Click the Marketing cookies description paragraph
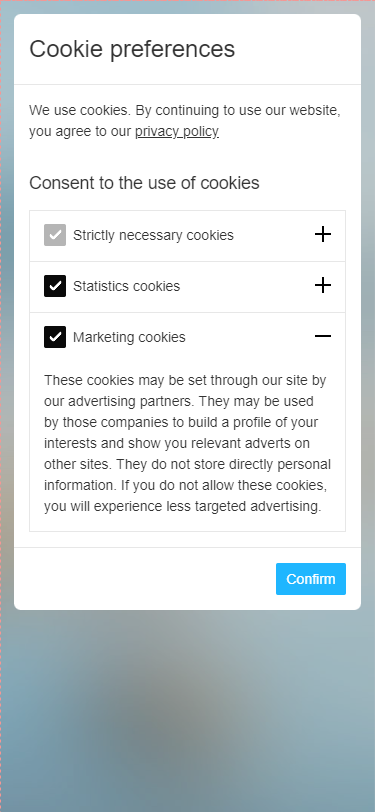This screenshot has height=812, width=375. (x=188, y=443)
